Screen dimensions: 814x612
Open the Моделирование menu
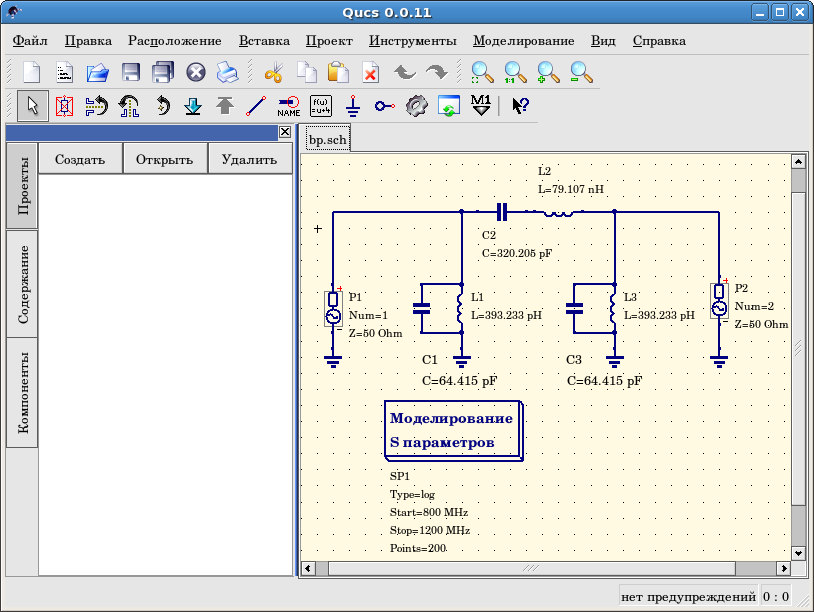point(523,41)
